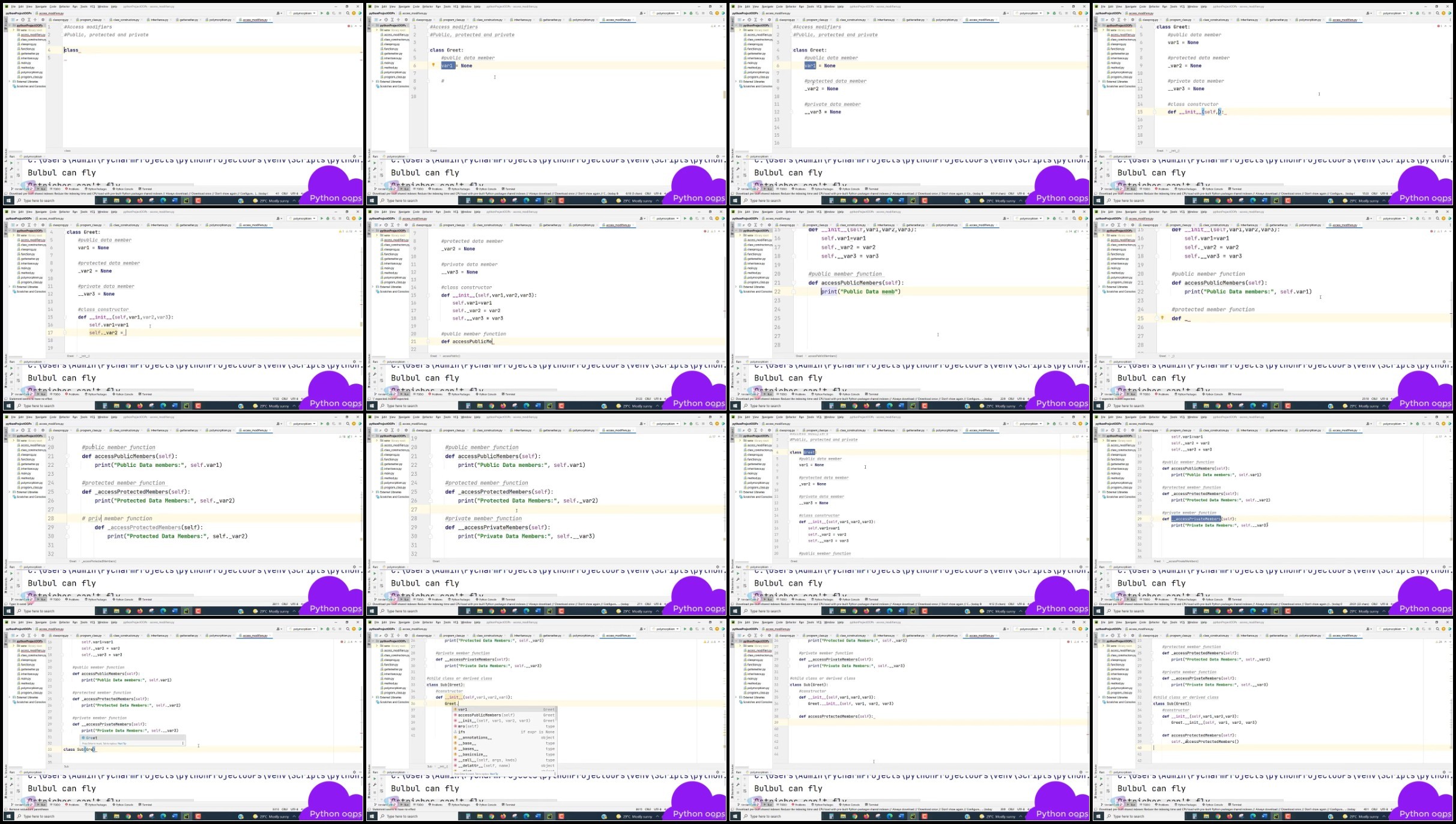The image size is (1456, 824).
Task: Open Python Console tab in 'Greet.' completion-list frame
Action: click(486, 805)
